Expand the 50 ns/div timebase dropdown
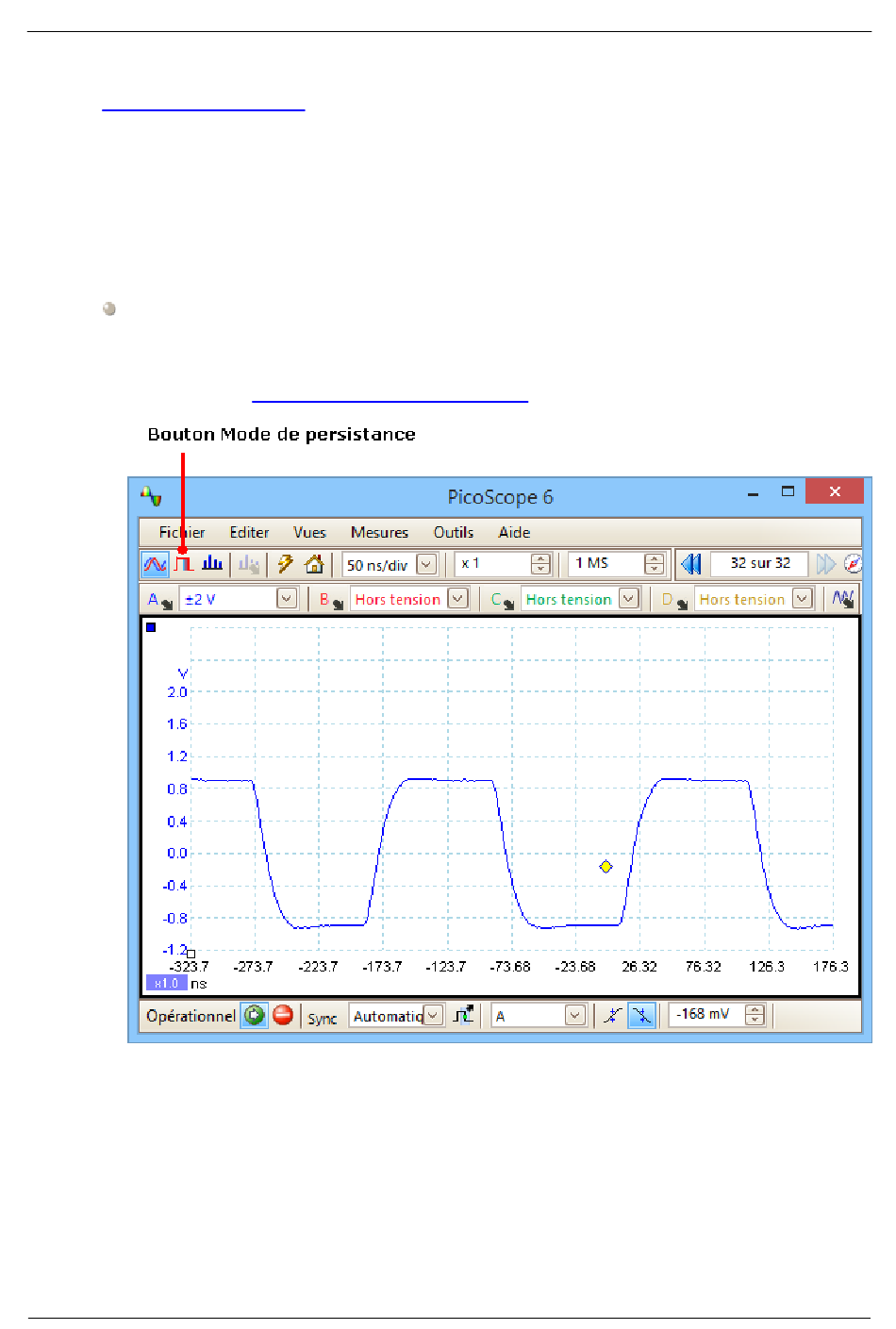Viewport: 896px width, 1329px height. [426, 564]
